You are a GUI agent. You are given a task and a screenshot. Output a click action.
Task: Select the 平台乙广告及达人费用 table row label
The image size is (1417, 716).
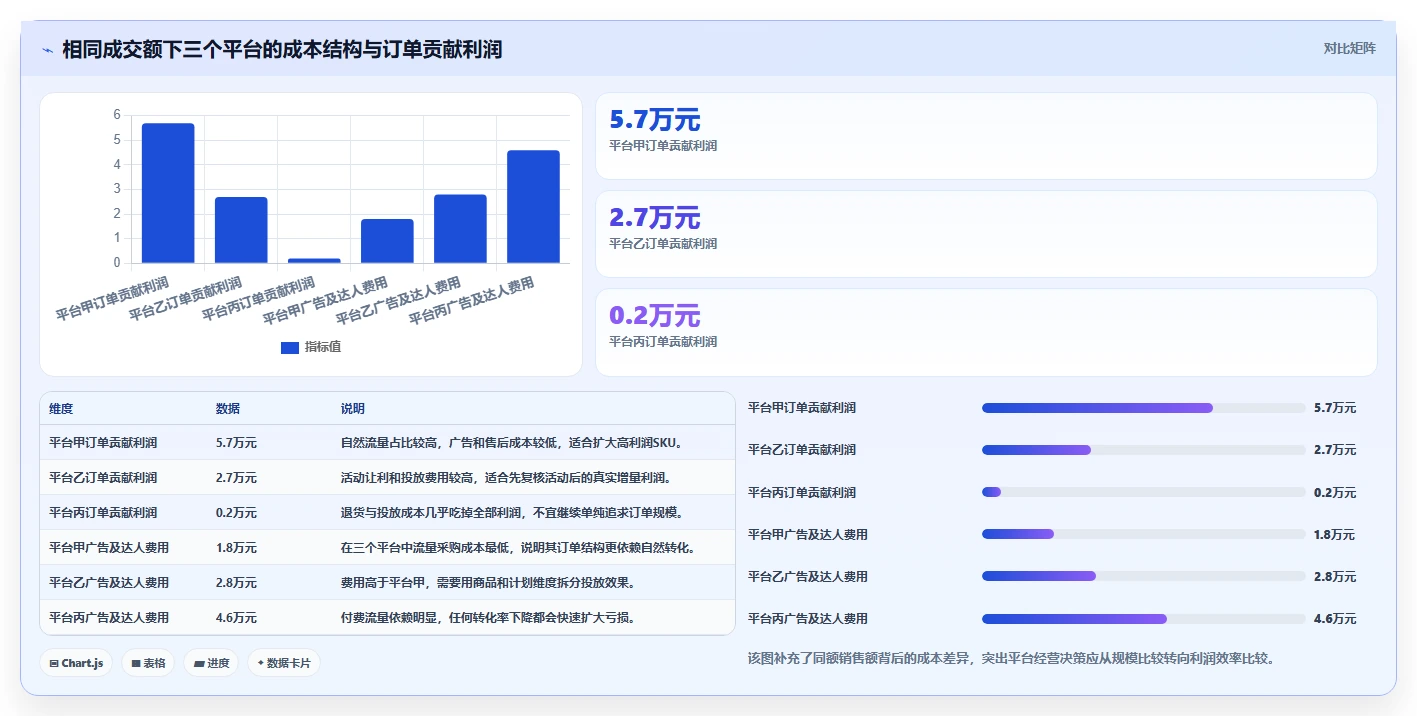point(109,582)
